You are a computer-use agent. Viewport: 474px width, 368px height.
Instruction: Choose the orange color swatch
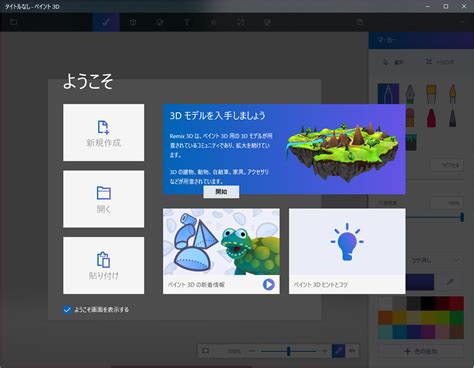[x=385, y=317]
